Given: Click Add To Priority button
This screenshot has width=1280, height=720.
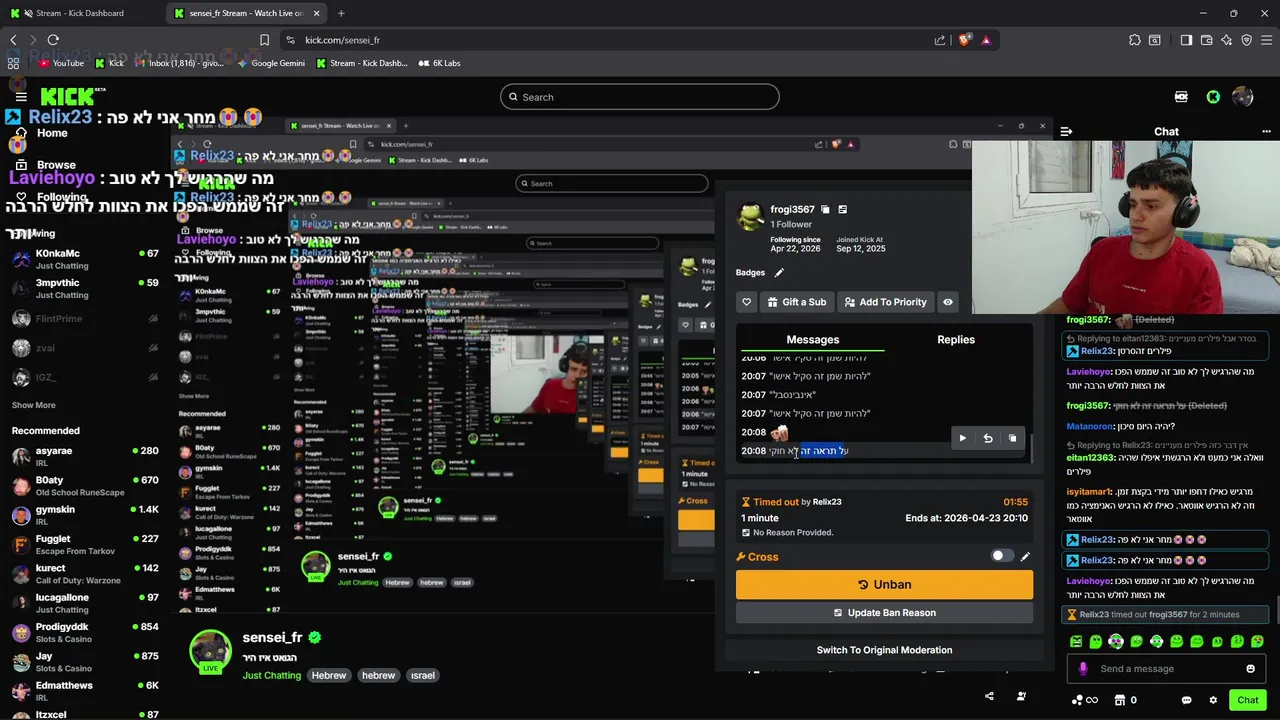Looking at the screenshot, I should click(885, 302).
